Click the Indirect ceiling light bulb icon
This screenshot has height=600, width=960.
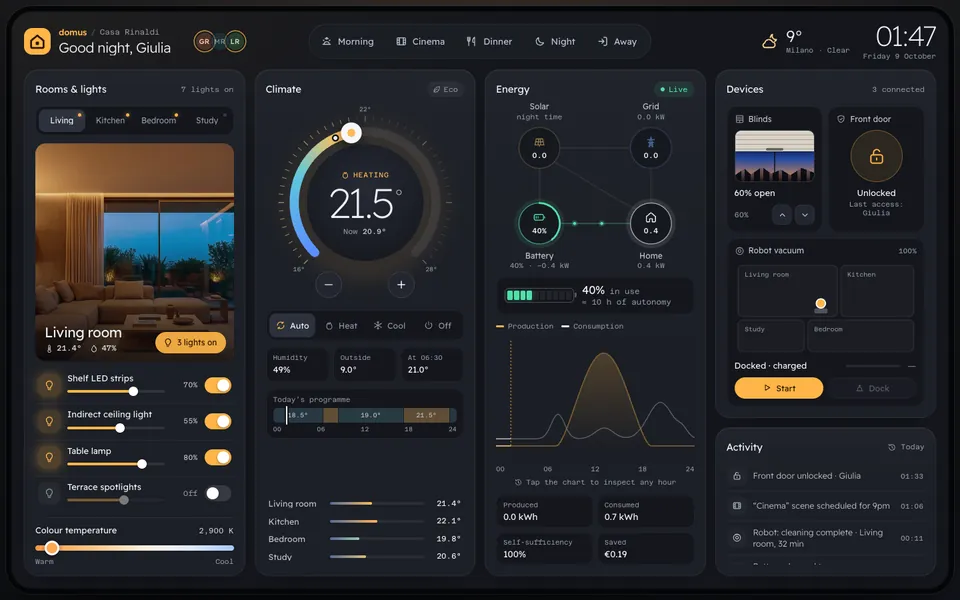[x=49, y=421]
